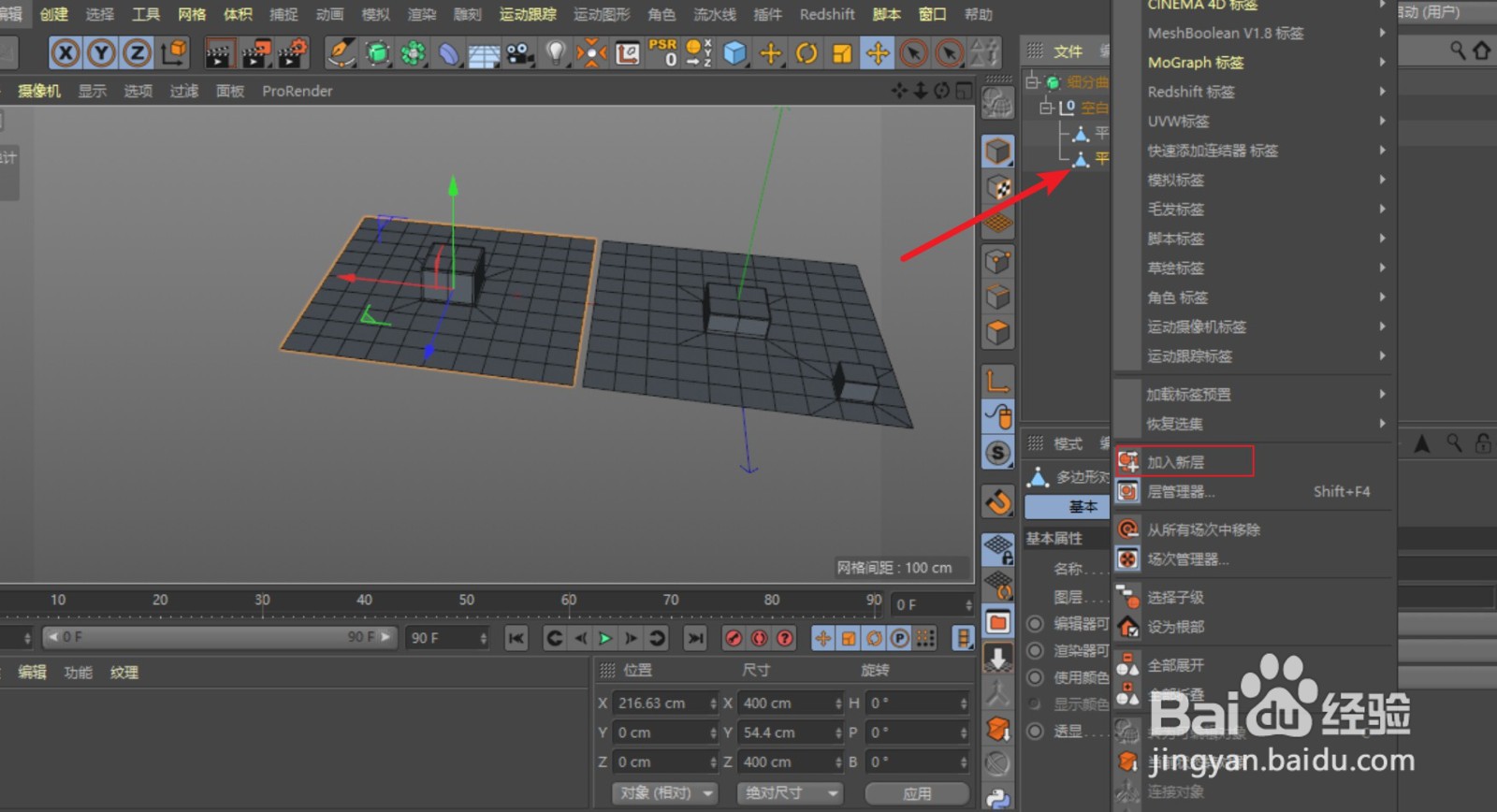Click the 应用 apply button

(x=917, y=792)
